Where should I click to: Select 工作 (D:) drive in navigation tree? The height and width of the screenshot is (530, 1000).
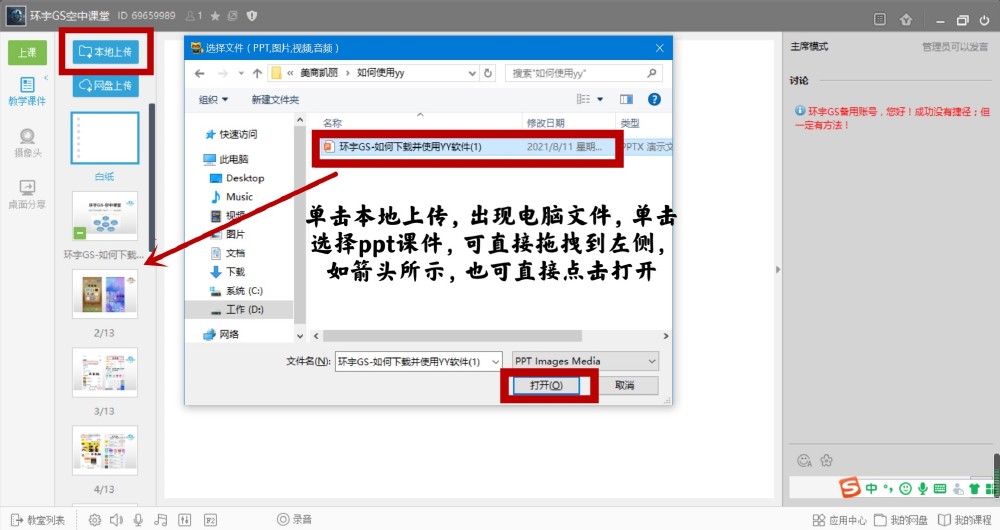point(237,309)
